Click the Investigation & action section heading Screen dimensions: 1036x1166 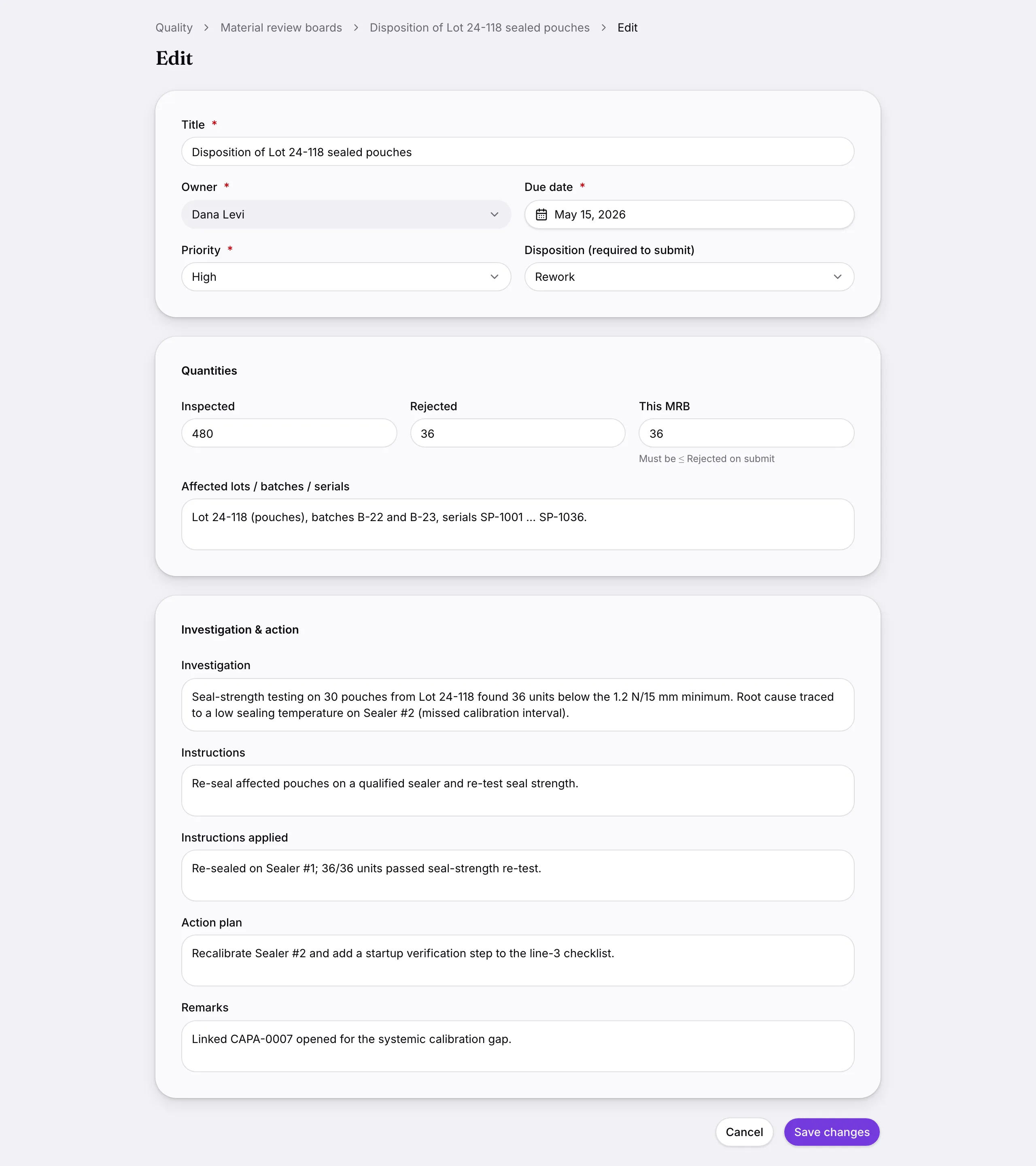click(x=240, y=630)
